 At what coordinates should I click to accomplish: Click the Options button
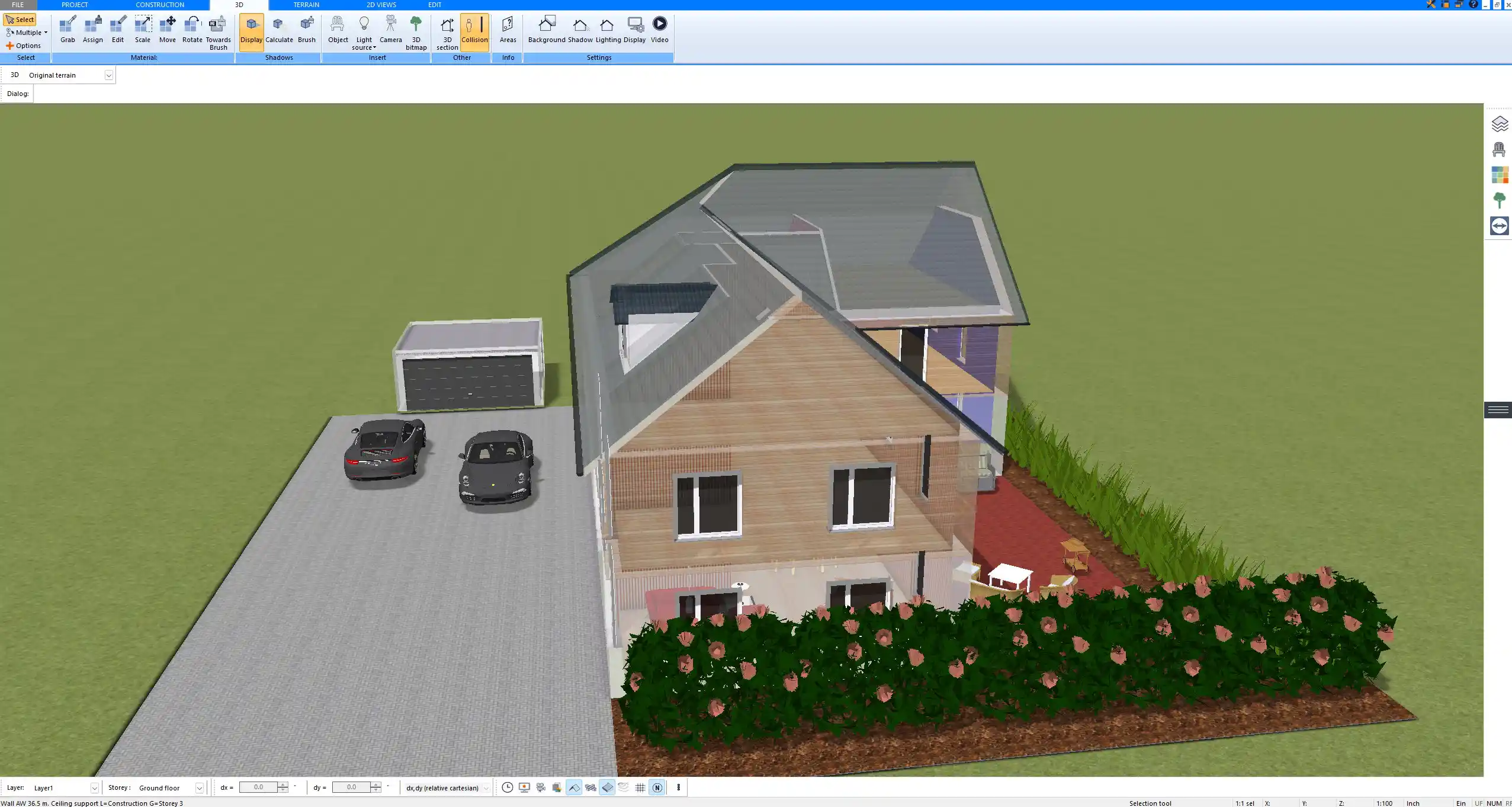coord(24,46)
